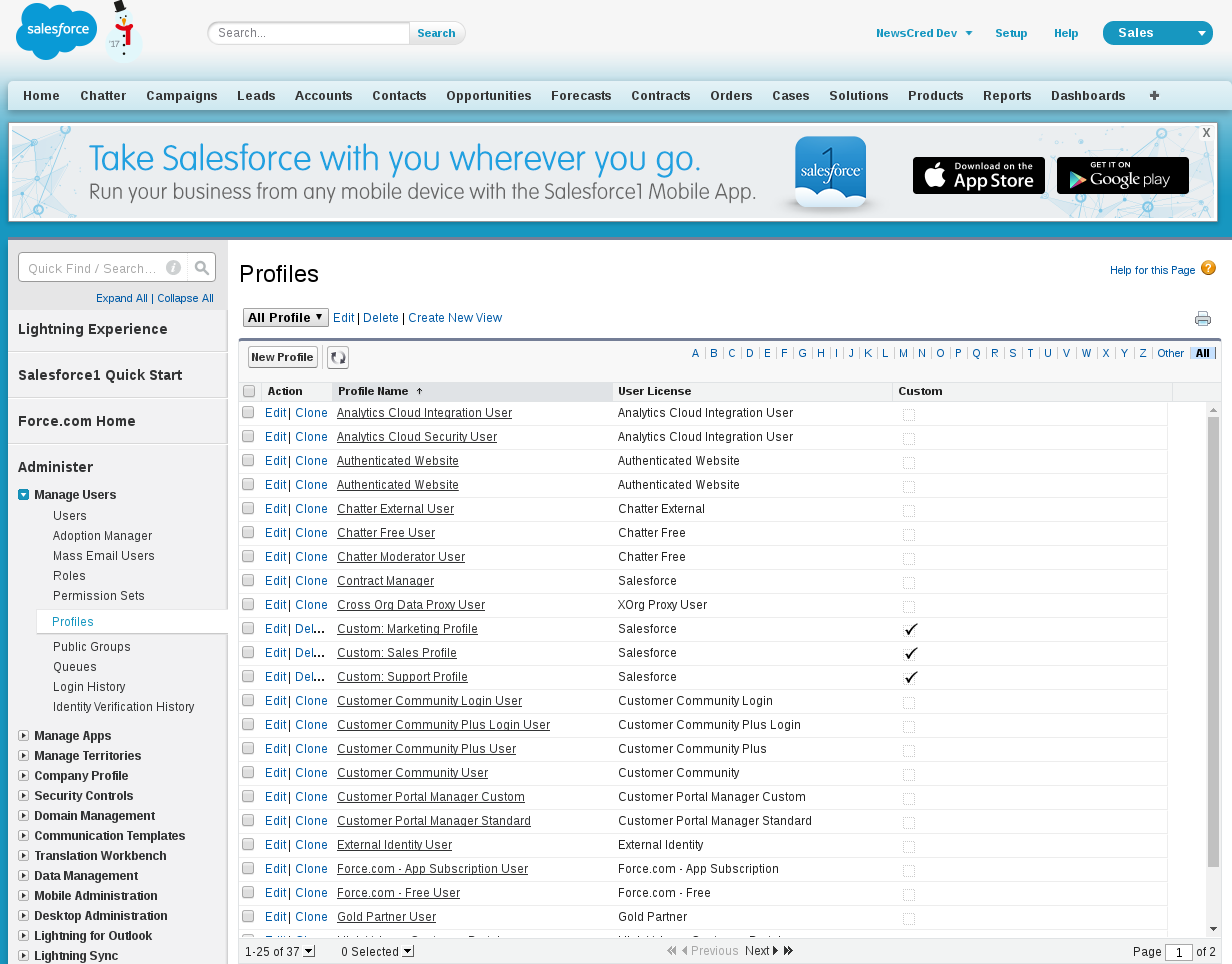Click the Salesforce1 app icon in banner
Screen dimensions: 1232x964
pos(831,172)
